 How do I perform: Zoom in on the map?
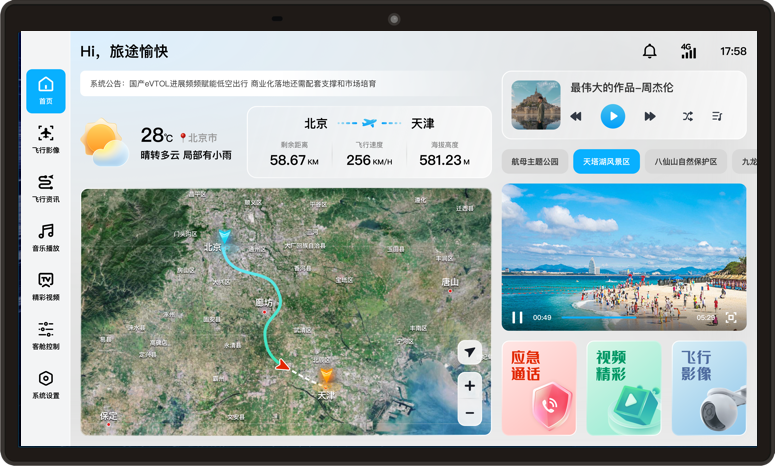[x=469, y=385]
